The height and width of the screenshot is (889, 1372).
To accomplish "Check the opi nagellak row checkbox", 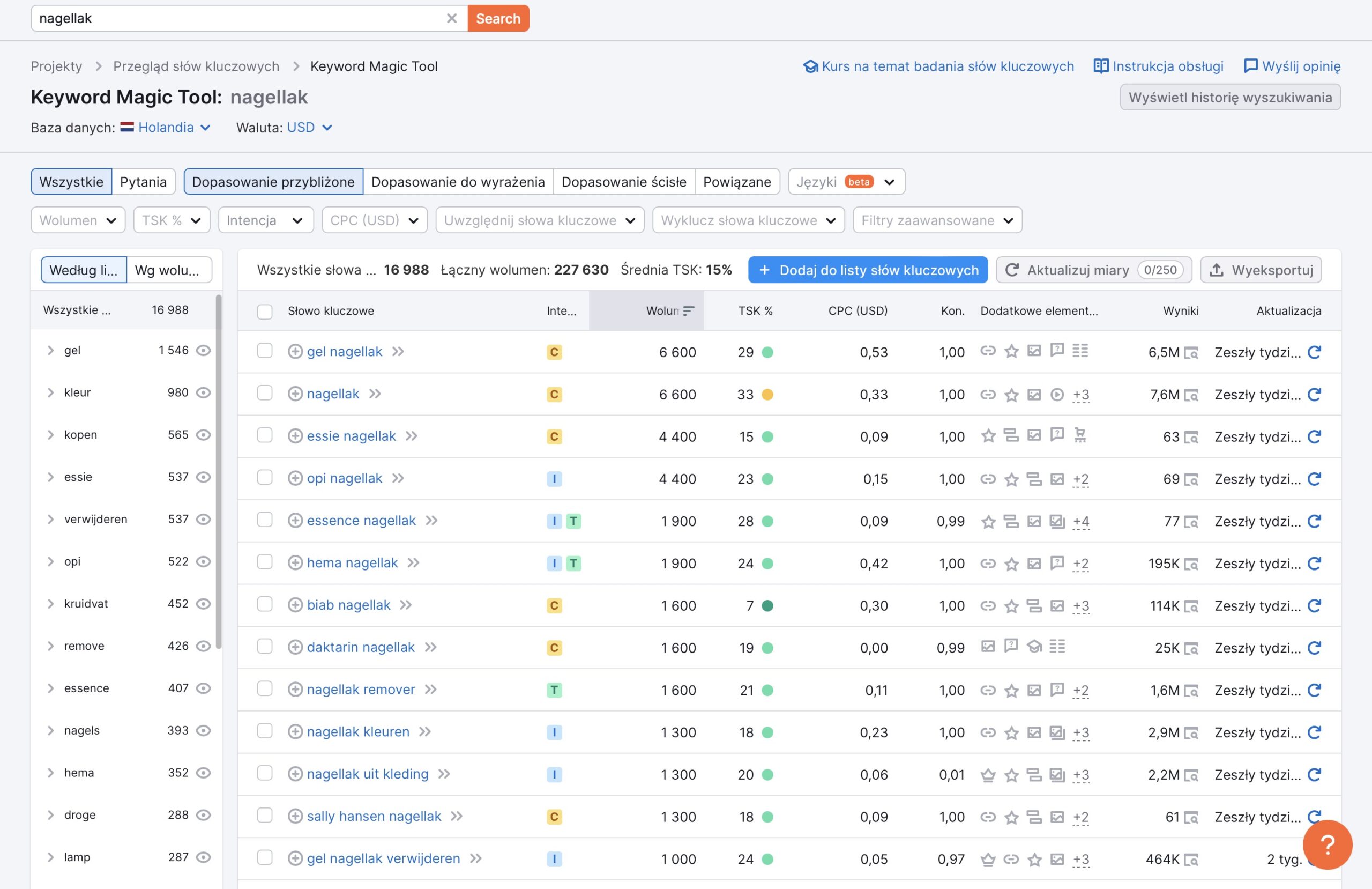I will tap(265, 478).
